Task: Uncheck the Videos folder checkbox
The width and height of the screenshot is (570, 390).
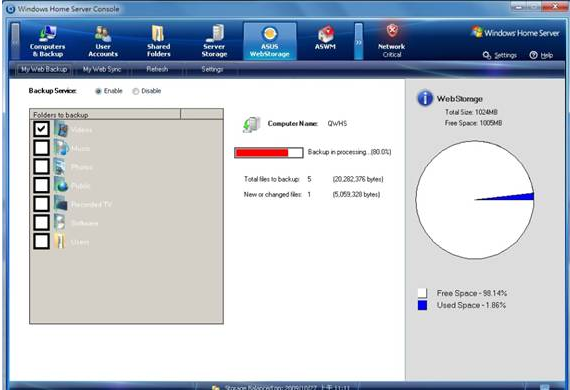Action: (x=41, y=129)
